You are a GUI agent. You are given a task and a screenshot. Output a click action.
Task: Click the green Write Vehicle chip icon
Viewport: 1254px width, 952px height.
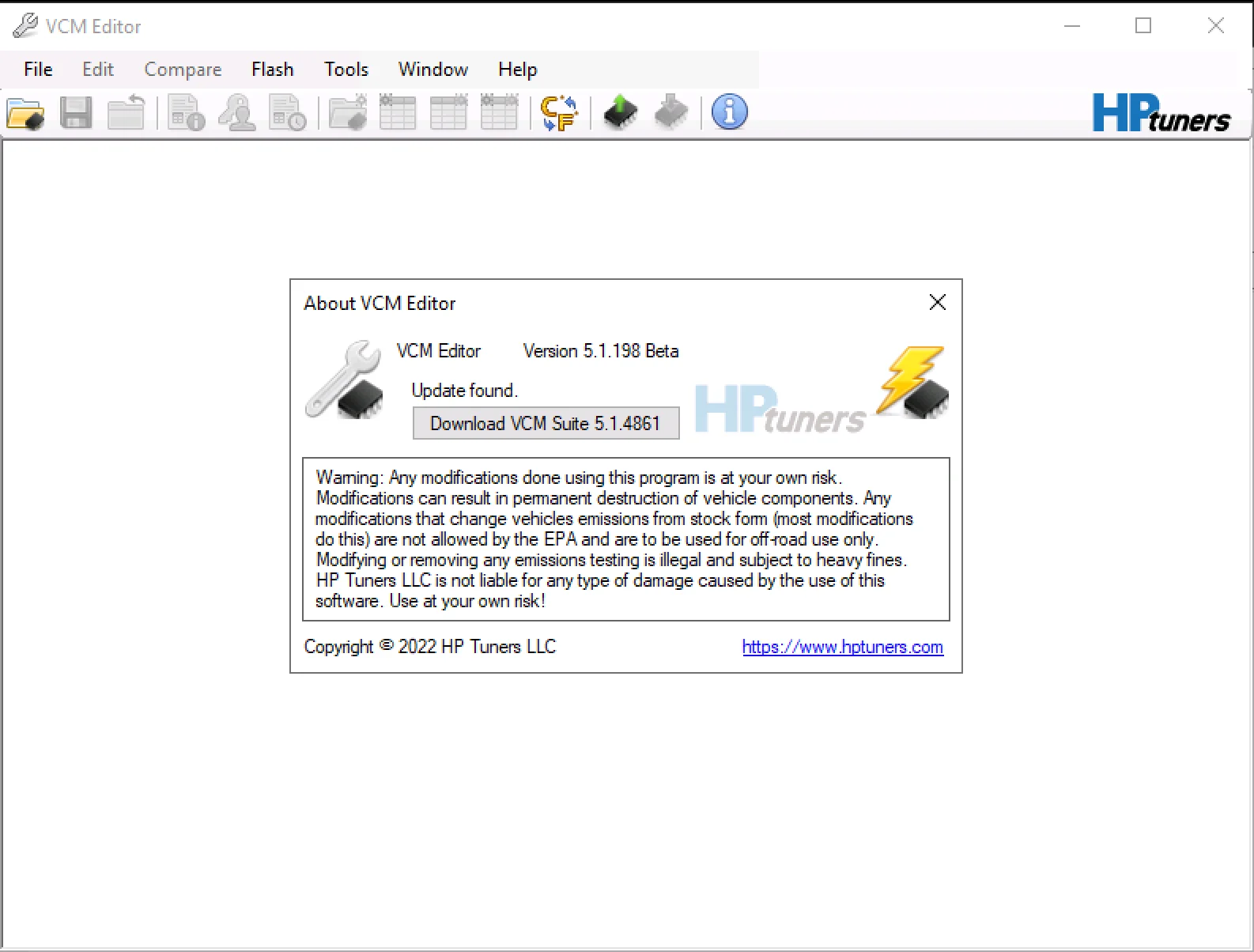tap(621, 113)
